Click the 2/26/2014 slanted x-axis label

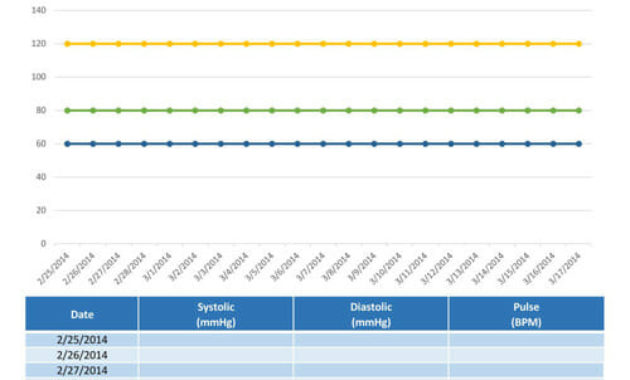pos(79,268)
